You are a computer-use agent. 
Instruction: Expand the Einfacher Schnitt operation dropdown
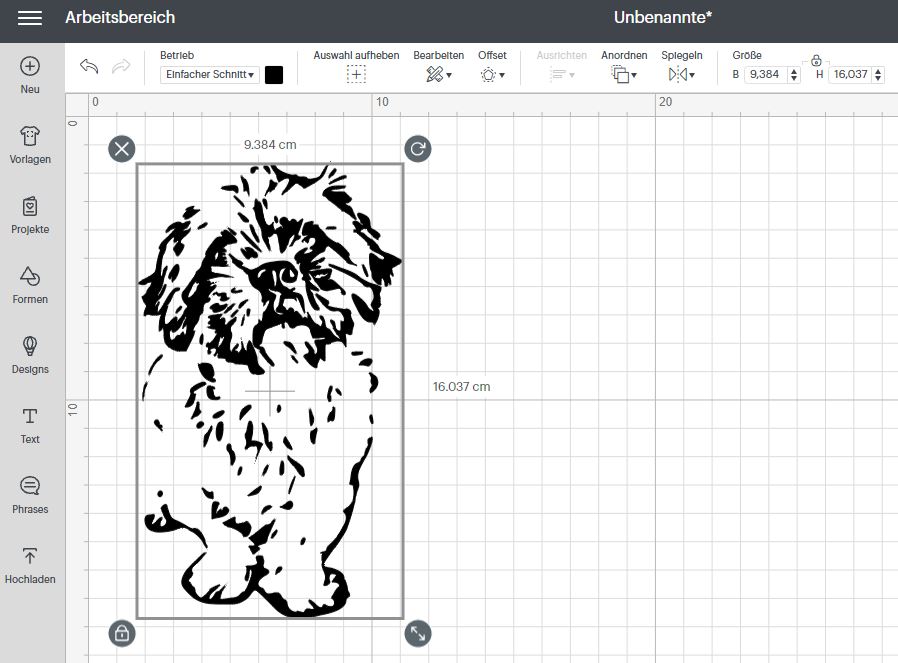click(x=210, y=75)
